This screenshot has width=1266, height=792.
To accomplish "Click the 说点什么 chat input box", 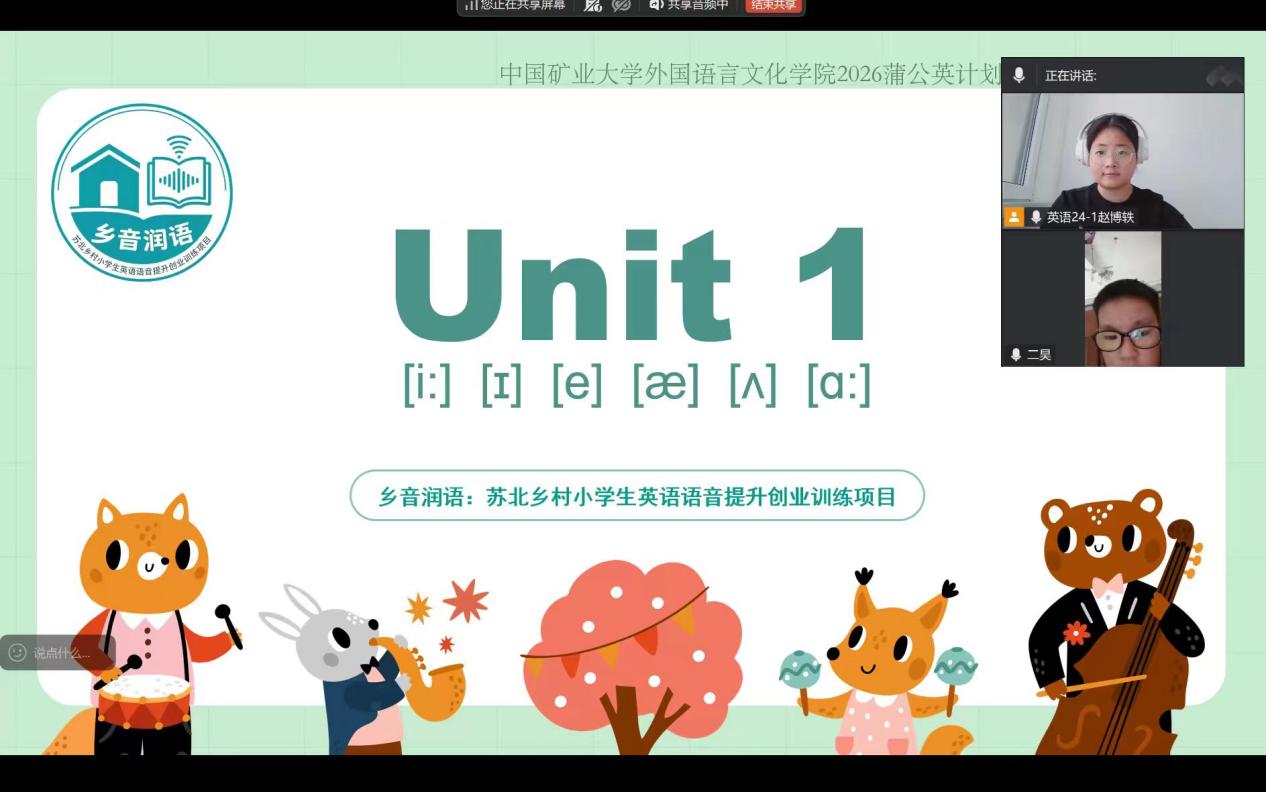I will click(x=58, y=653).
